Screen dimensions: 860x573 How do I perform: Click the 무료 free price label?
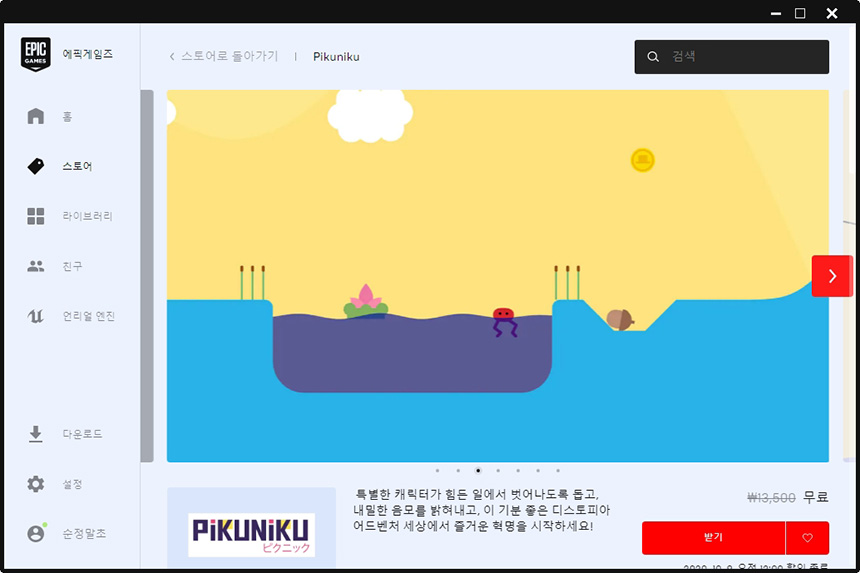[816, 497]
